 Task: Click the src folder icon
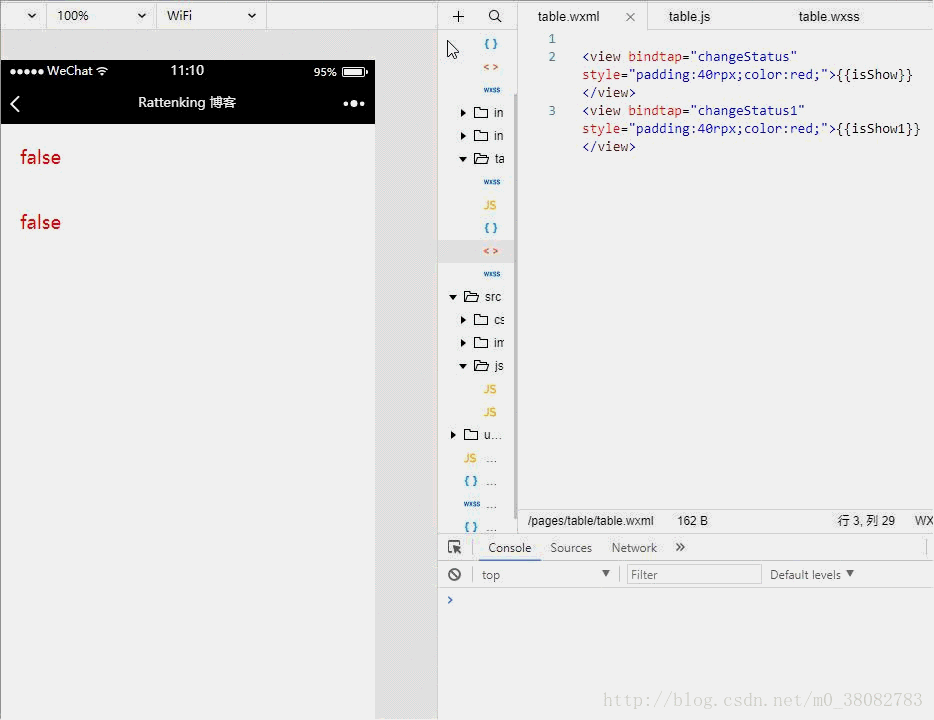tap(471, 296)
